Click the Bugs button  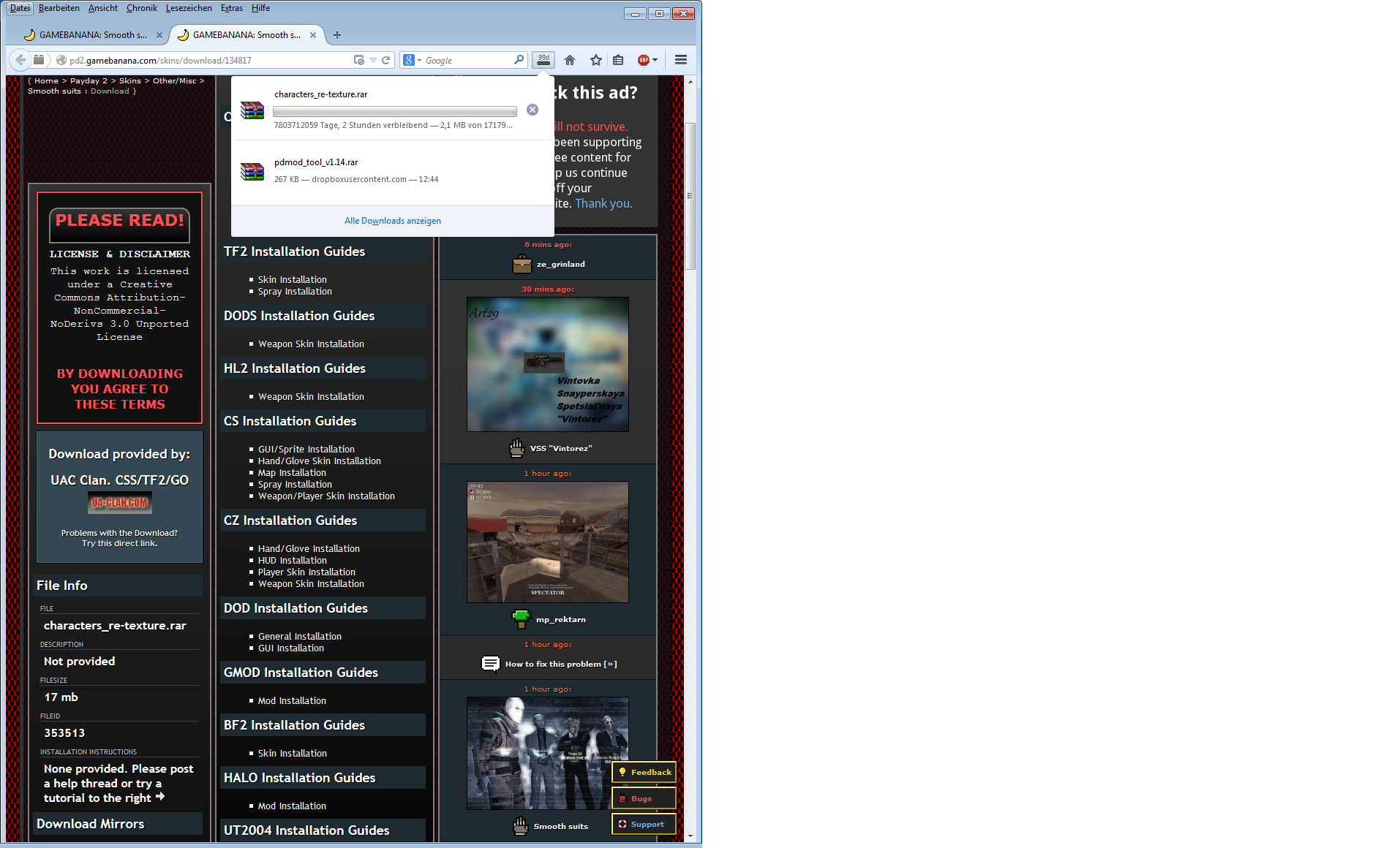point(644,798)
